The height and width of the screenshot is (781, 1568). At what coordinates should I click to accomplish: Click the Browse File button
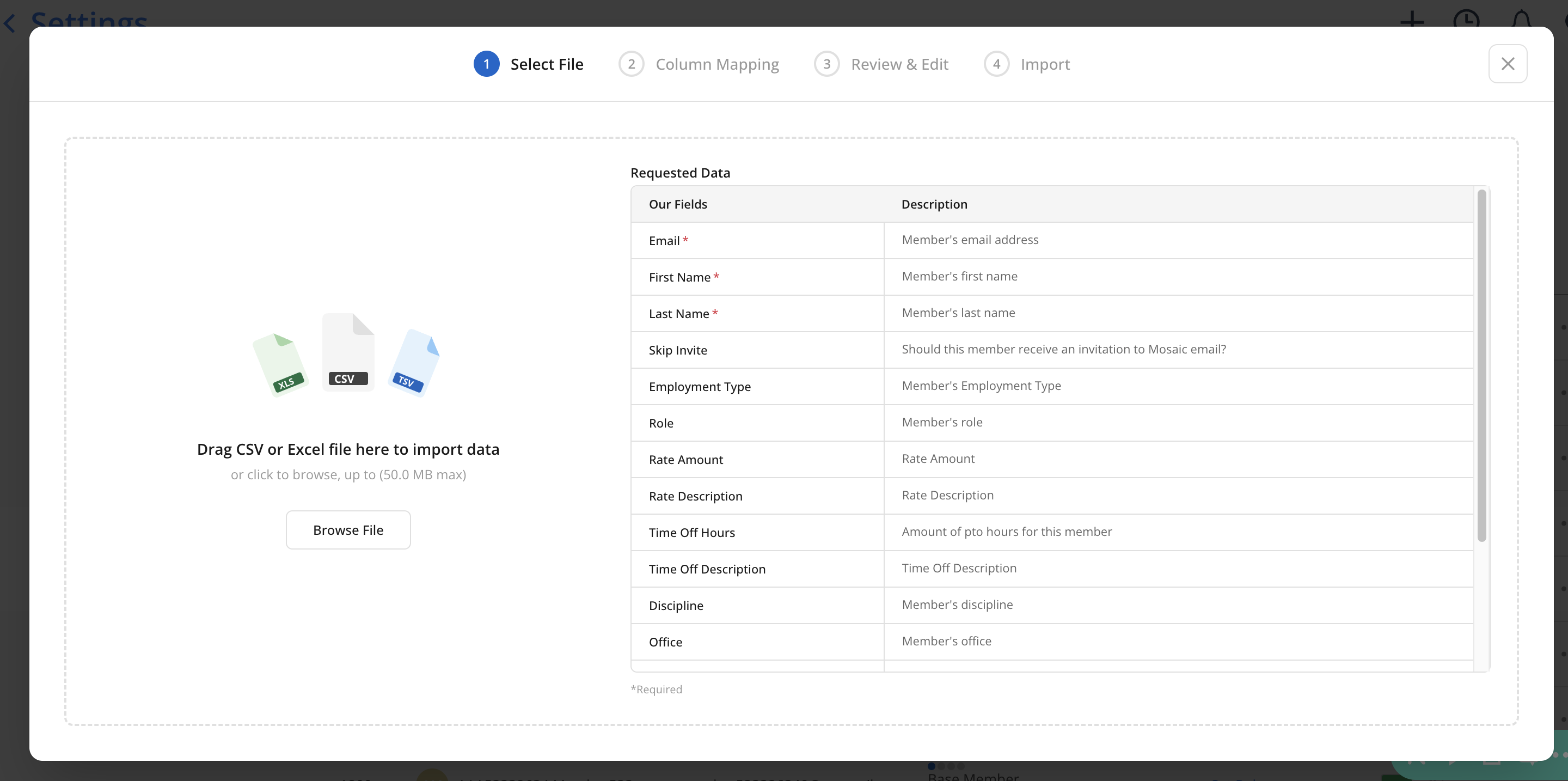coord(348,529)
